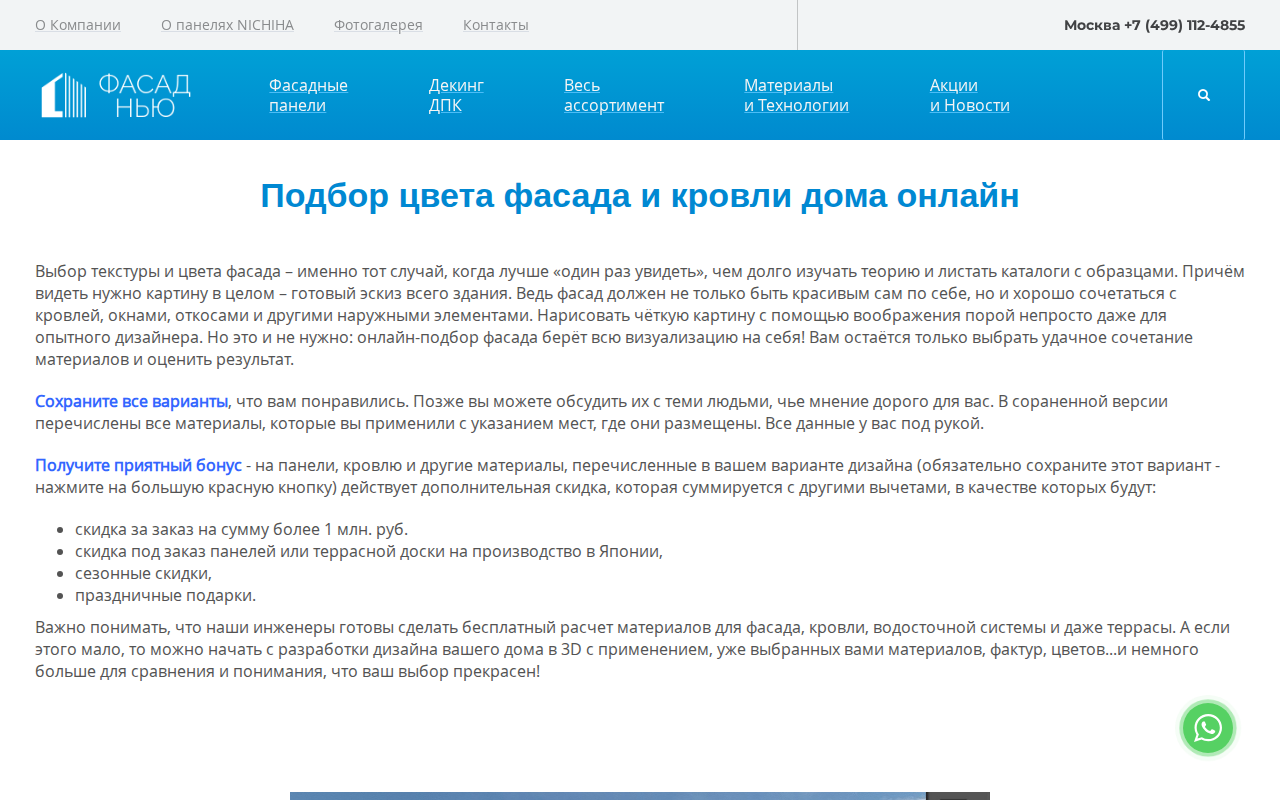
Task: Open the Контакты page
Action: [496, 25]
